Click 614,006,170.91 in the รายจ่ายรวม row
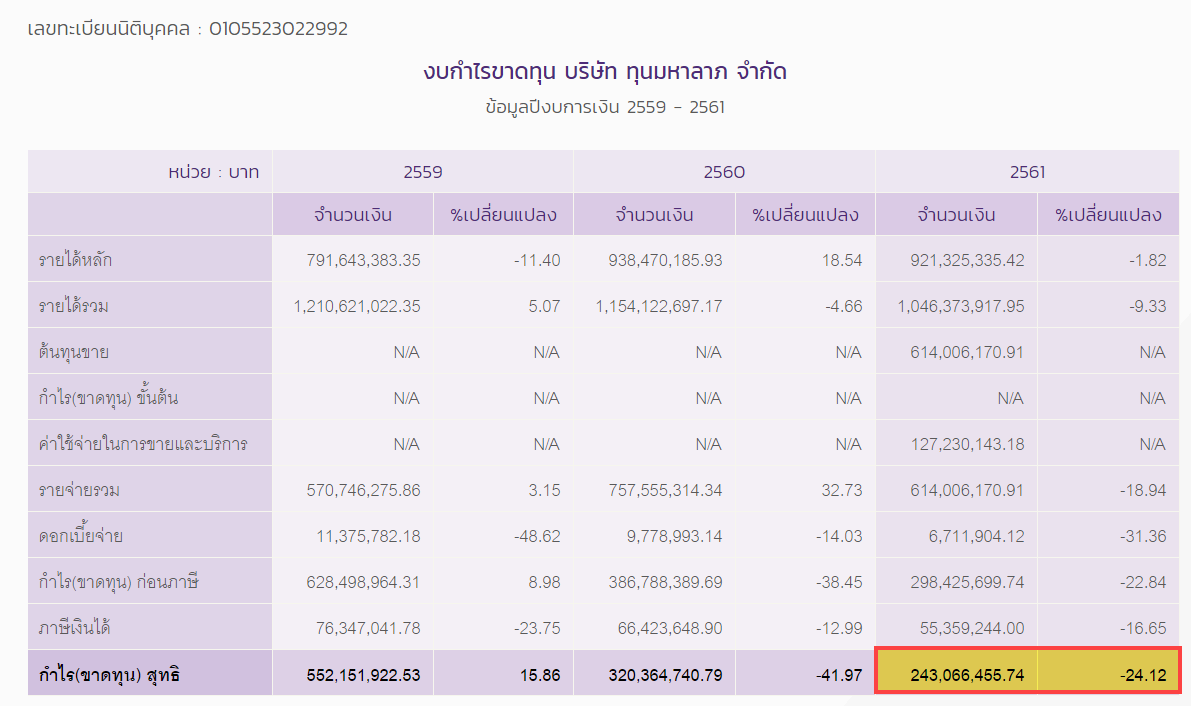 pos(967,490)
